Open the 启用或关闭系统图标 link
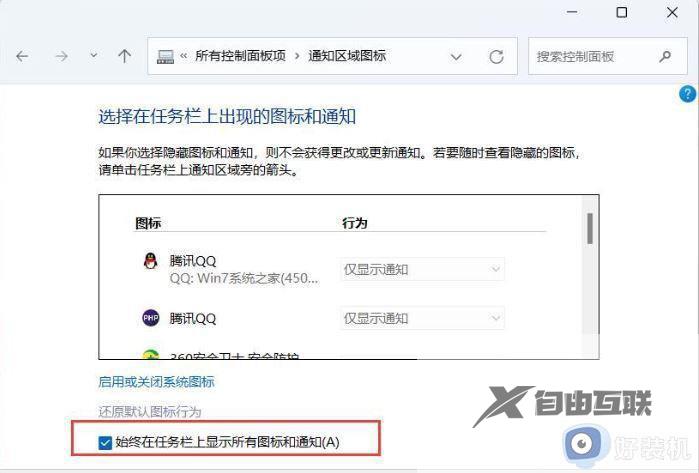This screenshot has width=699, height=473. [156, 382]
